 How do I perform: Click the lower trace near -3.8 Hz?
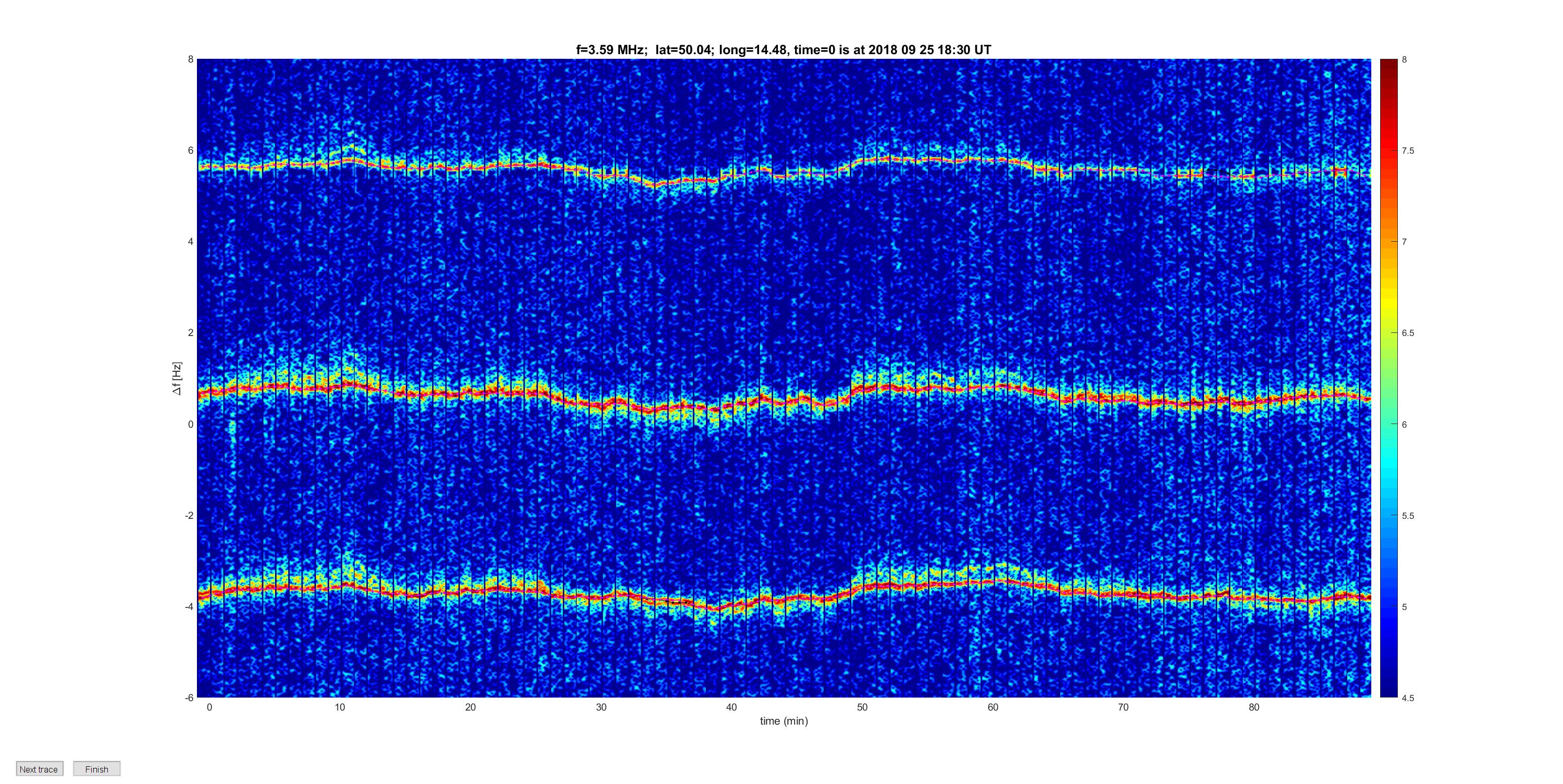(784, 595)
